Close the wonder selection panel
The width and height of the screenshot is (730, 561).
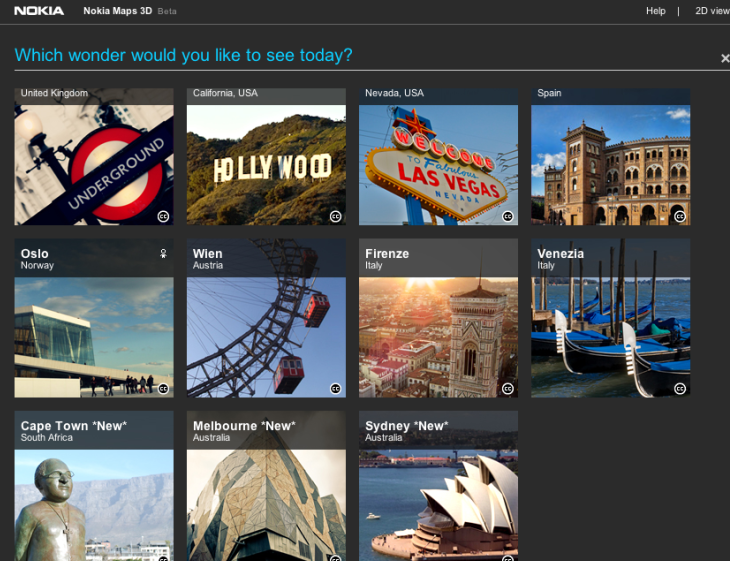tap(725, 58)
